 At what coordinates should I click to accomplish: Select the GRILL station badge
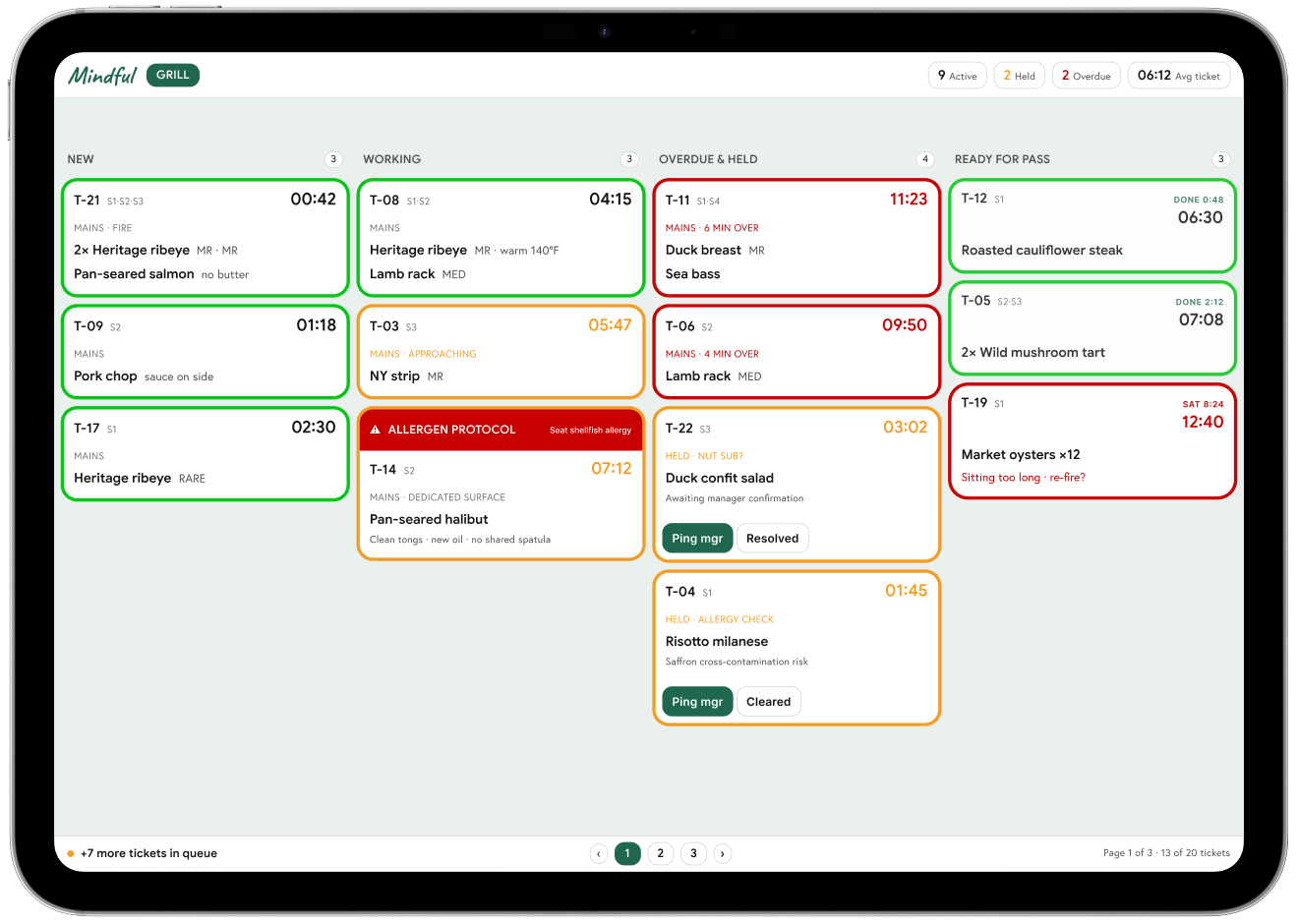[173, 75]
